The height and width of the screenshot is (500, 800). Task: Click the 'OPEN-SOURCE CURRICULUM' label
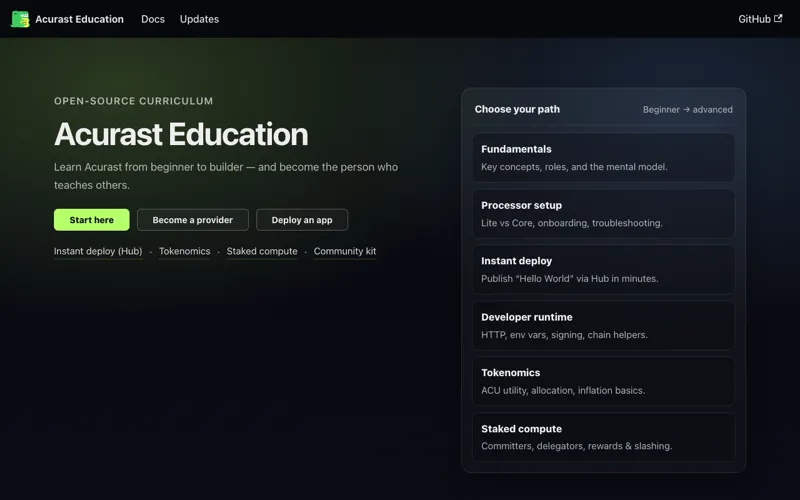[x=134, y=101]
